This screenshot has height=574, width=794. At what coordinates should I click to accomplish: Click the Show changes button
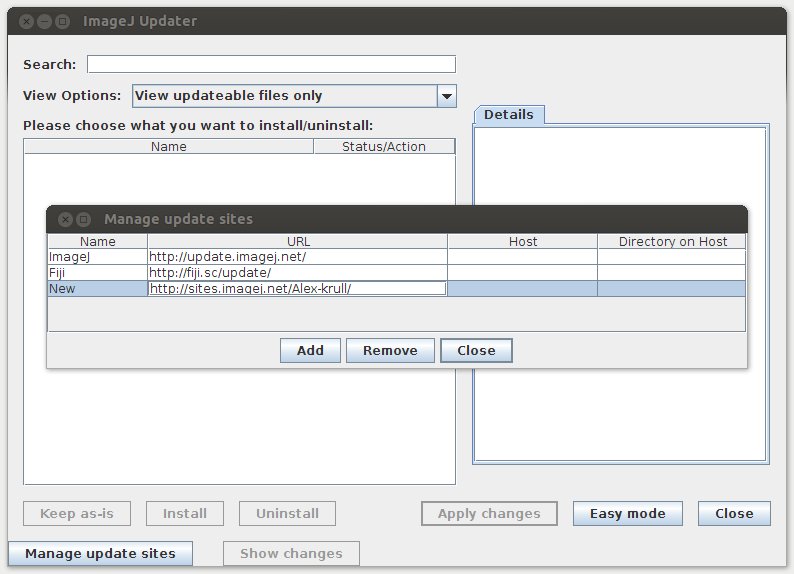click(291, 553)
